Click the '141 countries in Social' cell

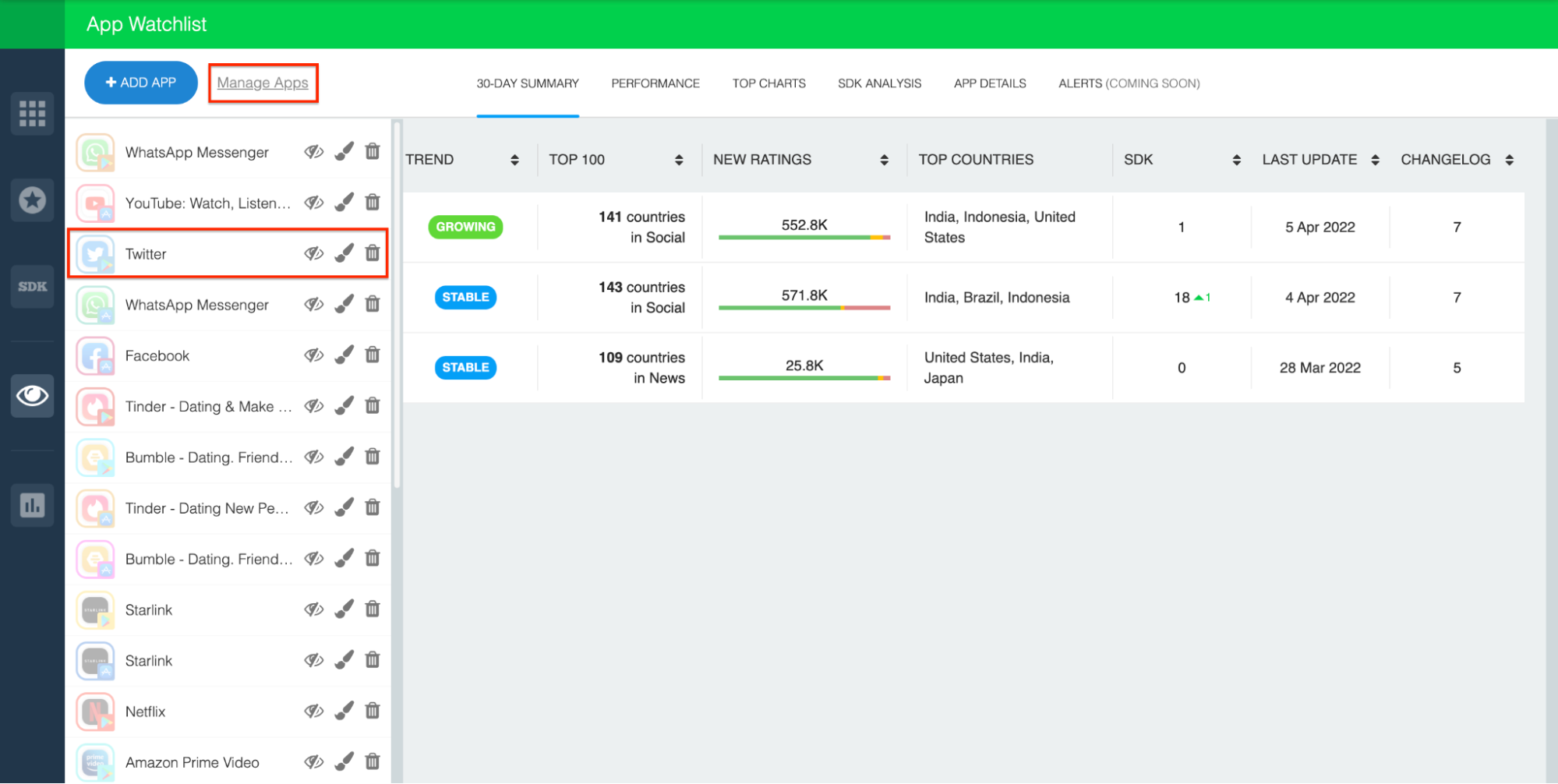pyautogui.click(x=641, y=227)
